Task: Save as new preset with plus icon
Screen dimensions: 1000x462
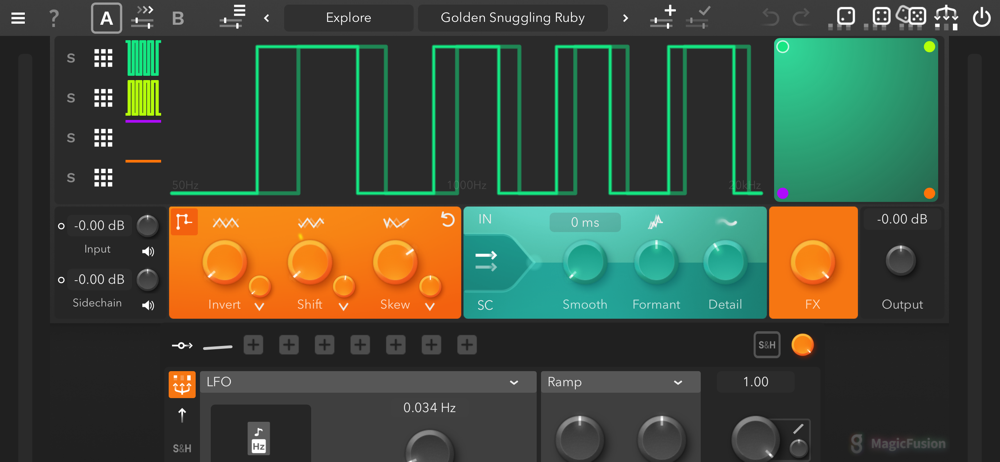Action: click(x=663, y=16)
